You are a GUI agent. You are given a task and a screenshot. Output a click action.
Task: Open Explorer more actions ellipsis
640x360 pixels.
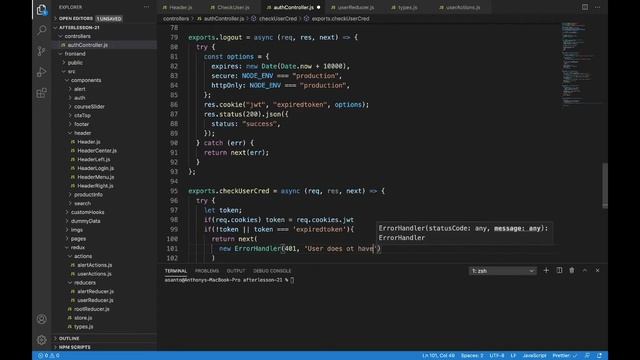click(147, 7)
